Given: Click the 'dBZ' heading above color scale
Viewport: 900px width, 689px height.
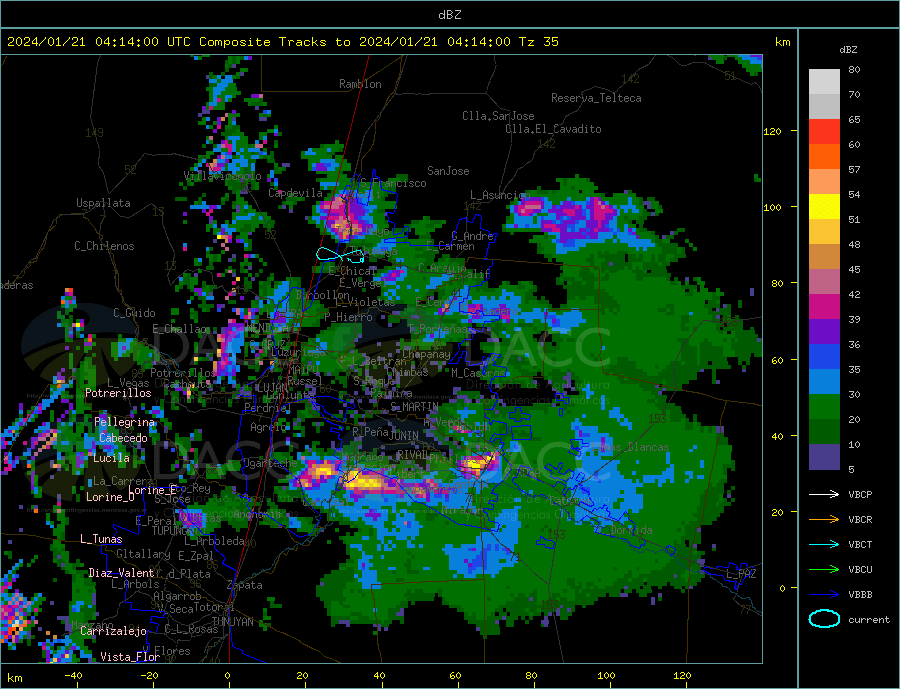Looking at the screenshot, I should point(848,50).
